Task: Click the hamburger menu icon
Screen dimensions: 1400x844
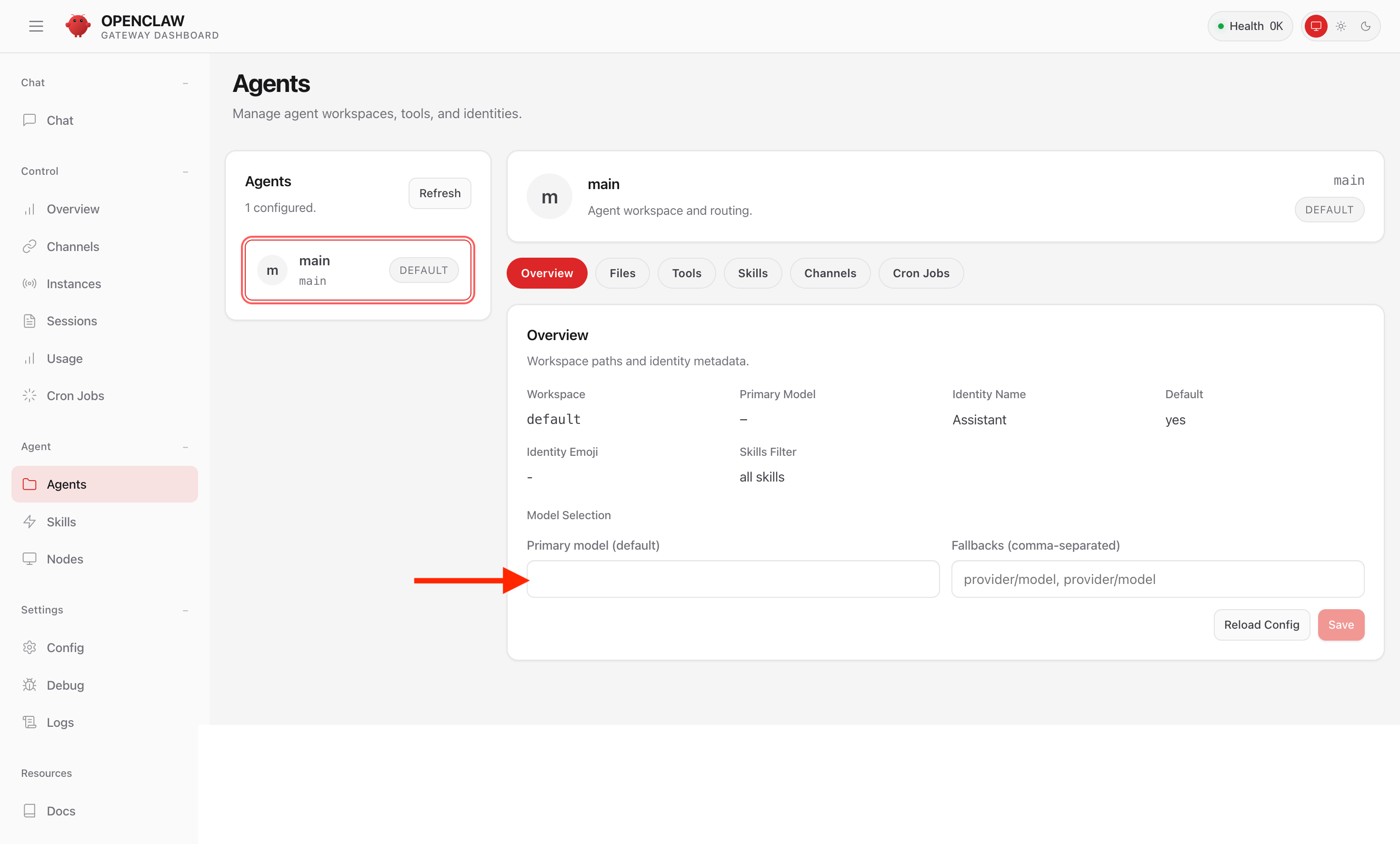Action: [36, 26]
